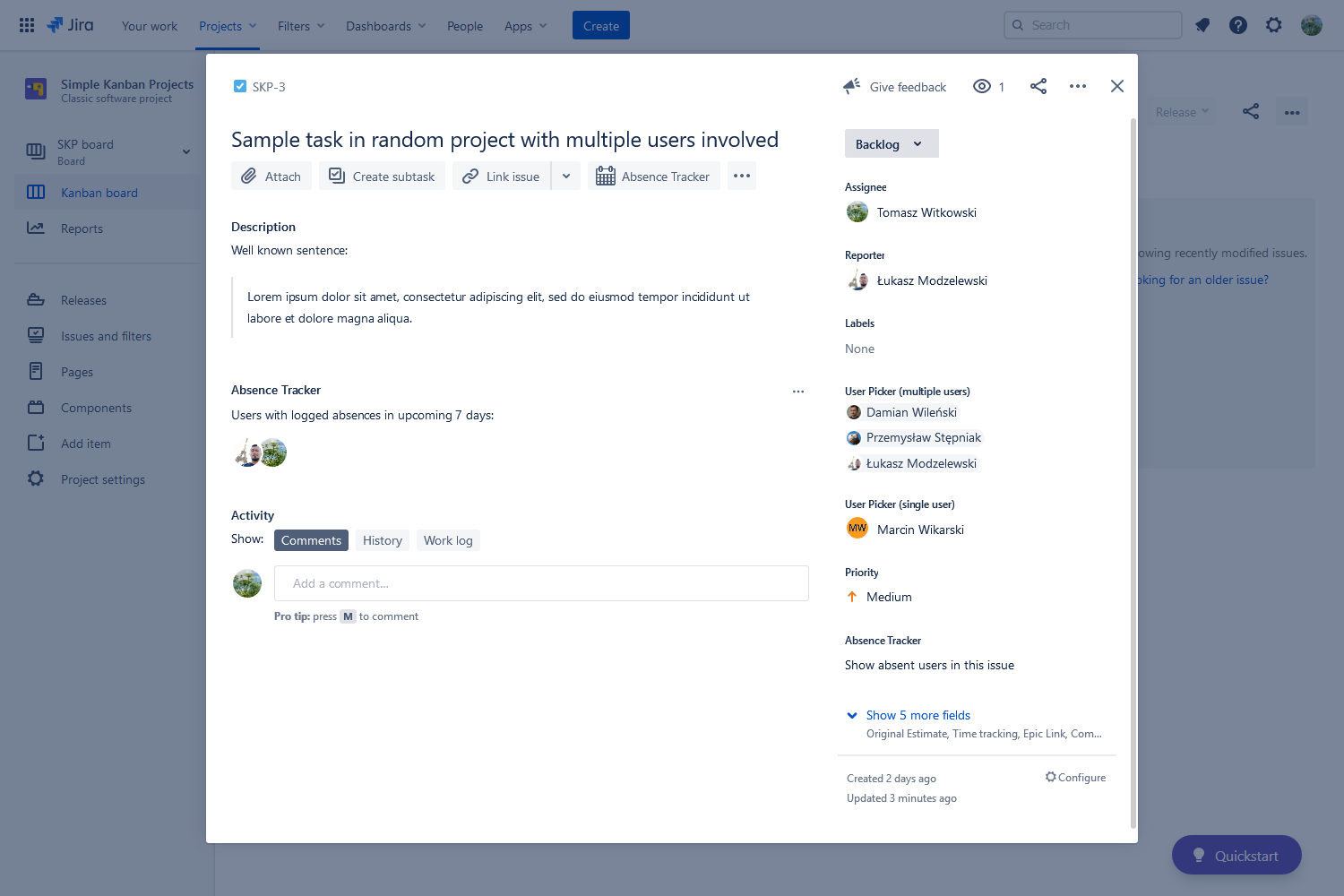Click the Configure gear link
Image resolution: width=1344 pixels, height=896 pixels.
click(1075, 777)
